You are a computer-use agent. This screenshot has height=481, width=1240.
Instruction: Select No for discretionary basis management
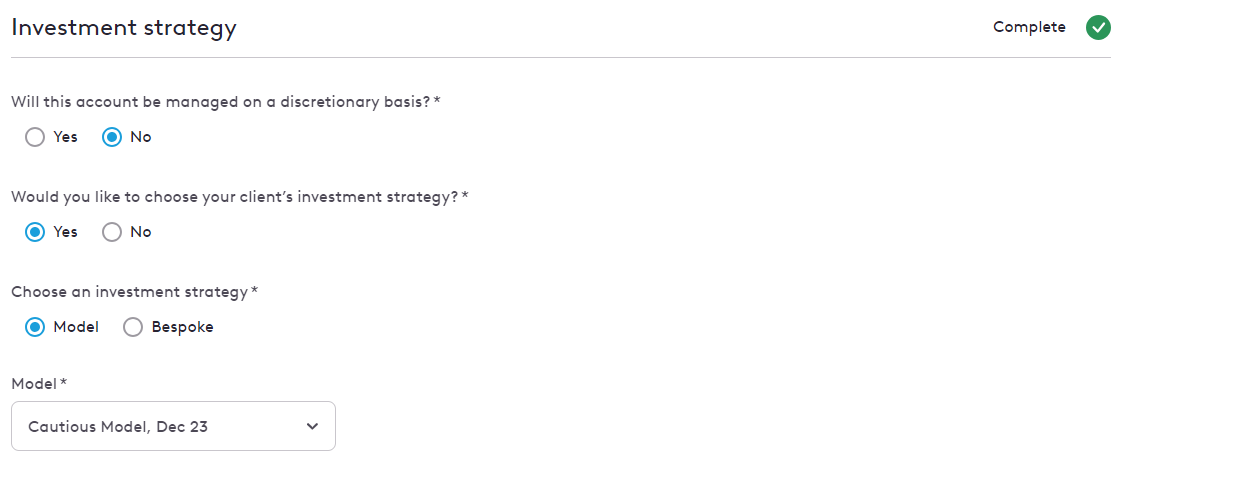coord(112,137)
